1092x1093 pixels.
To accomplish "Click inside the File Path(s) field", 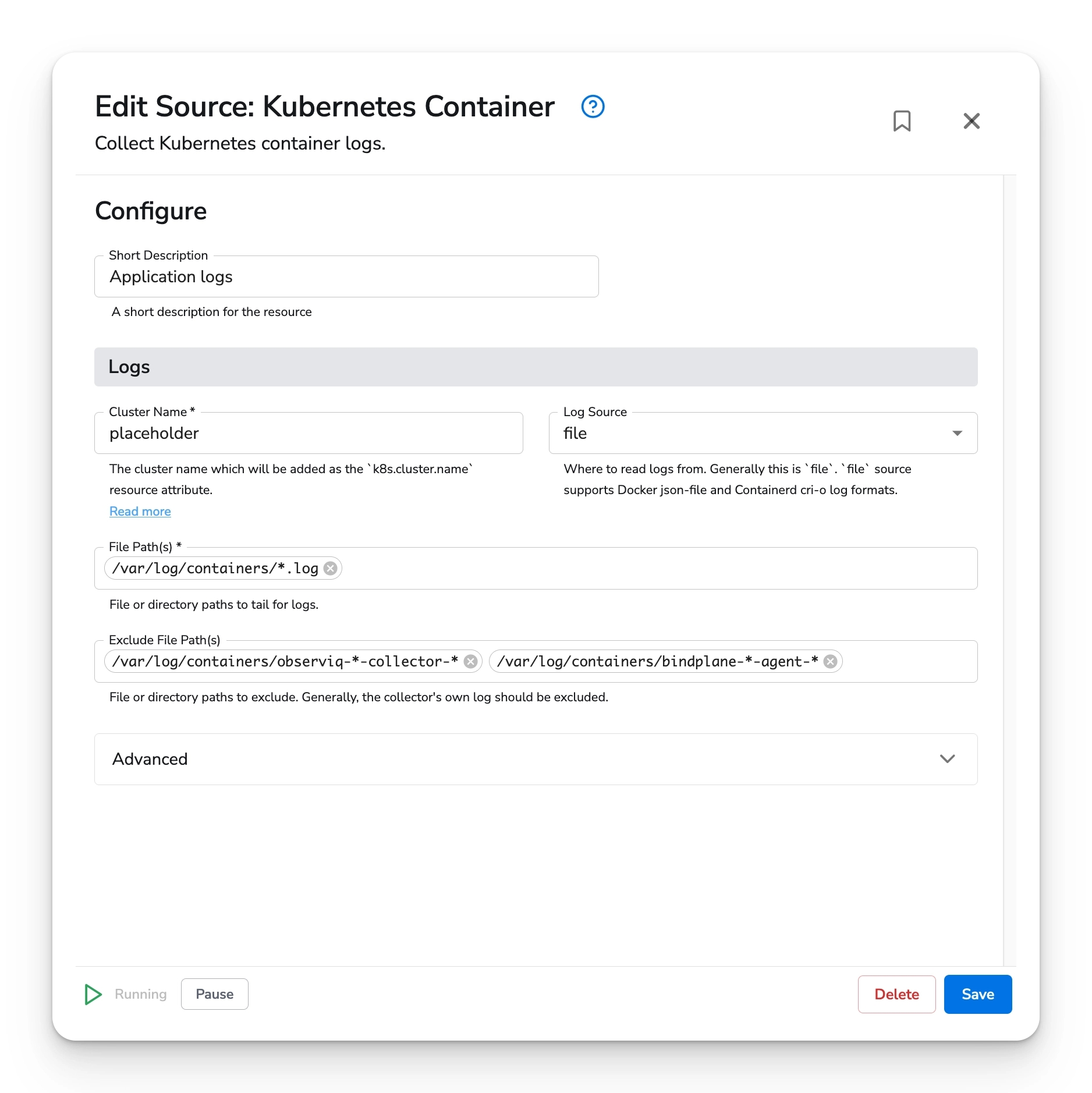I will [x=582, y=569].
